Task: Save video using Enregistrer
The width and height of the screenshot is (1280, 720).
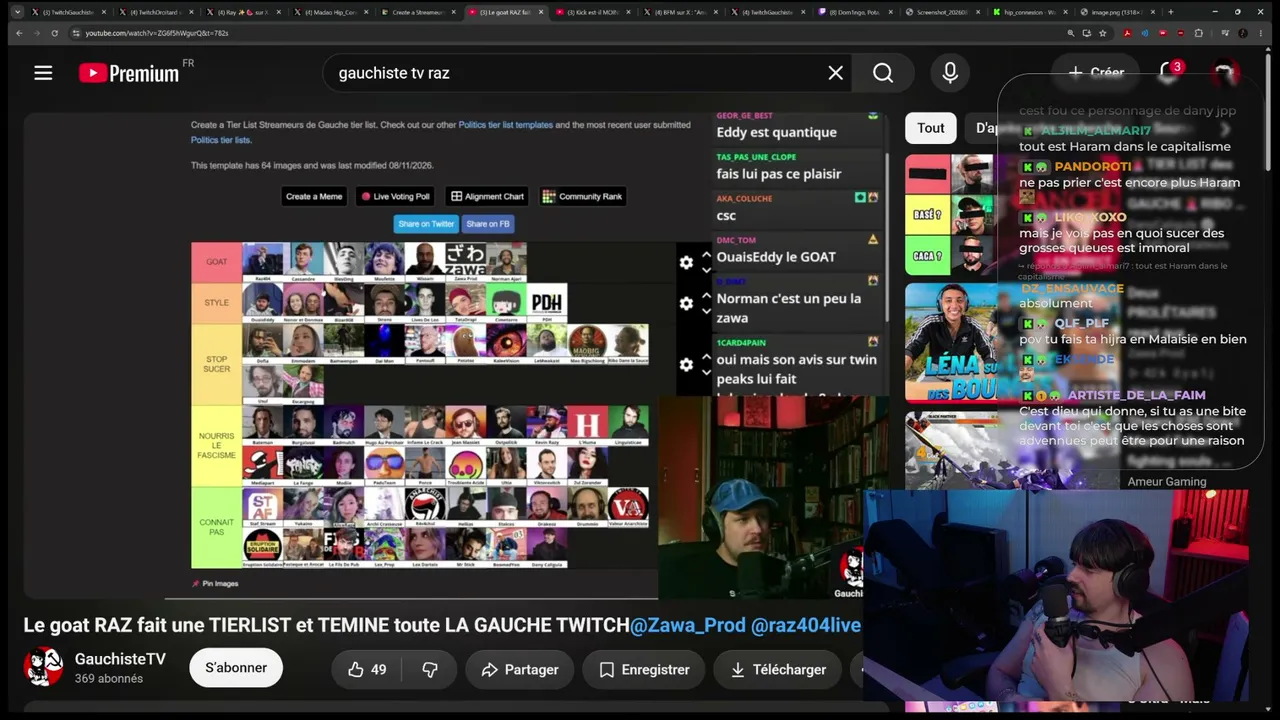Action: pyautogui.click(x=644, y=670)
